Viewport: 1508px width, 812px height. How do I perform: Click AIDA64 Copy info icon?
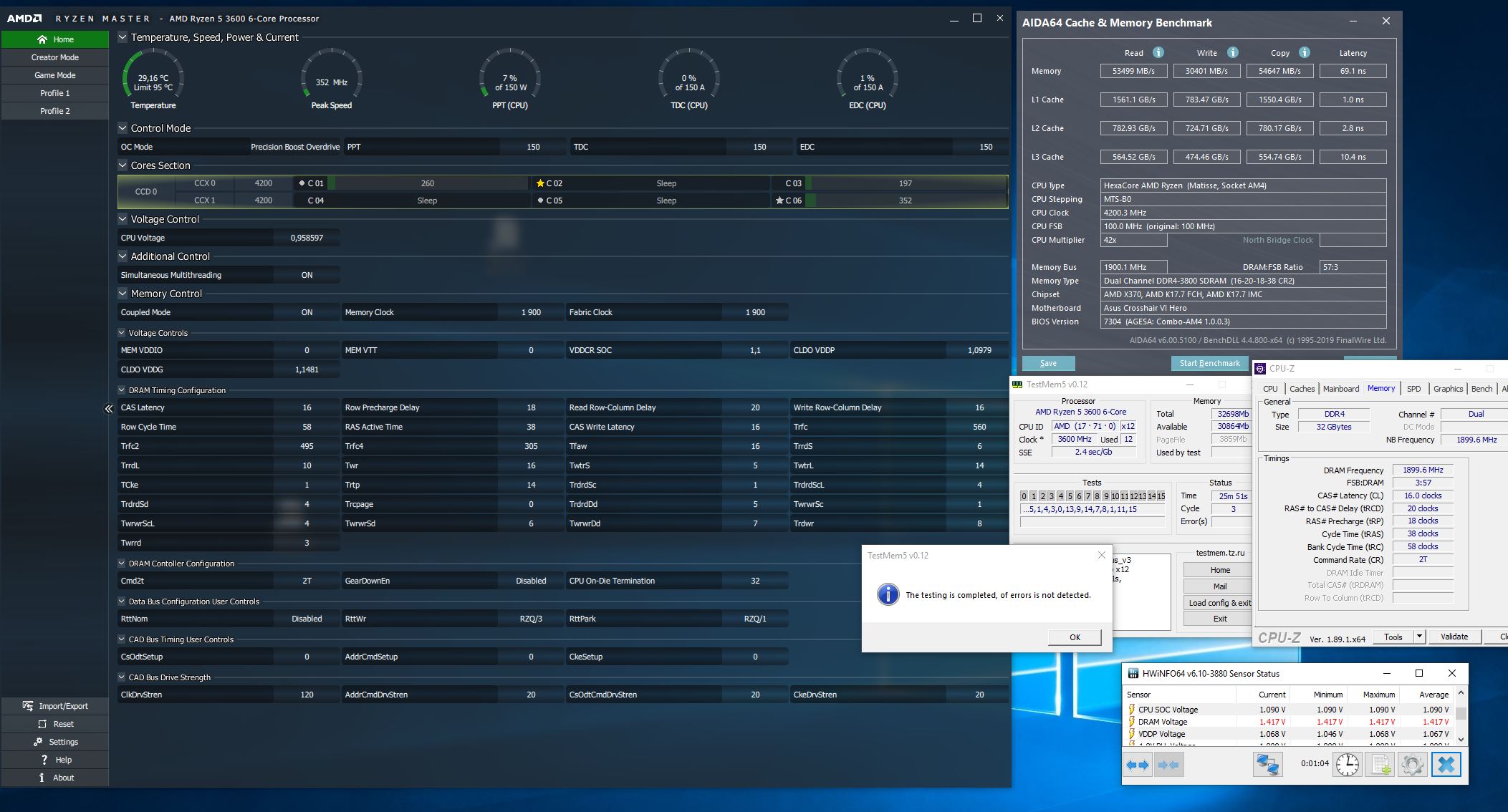[x=1304, y=52]
